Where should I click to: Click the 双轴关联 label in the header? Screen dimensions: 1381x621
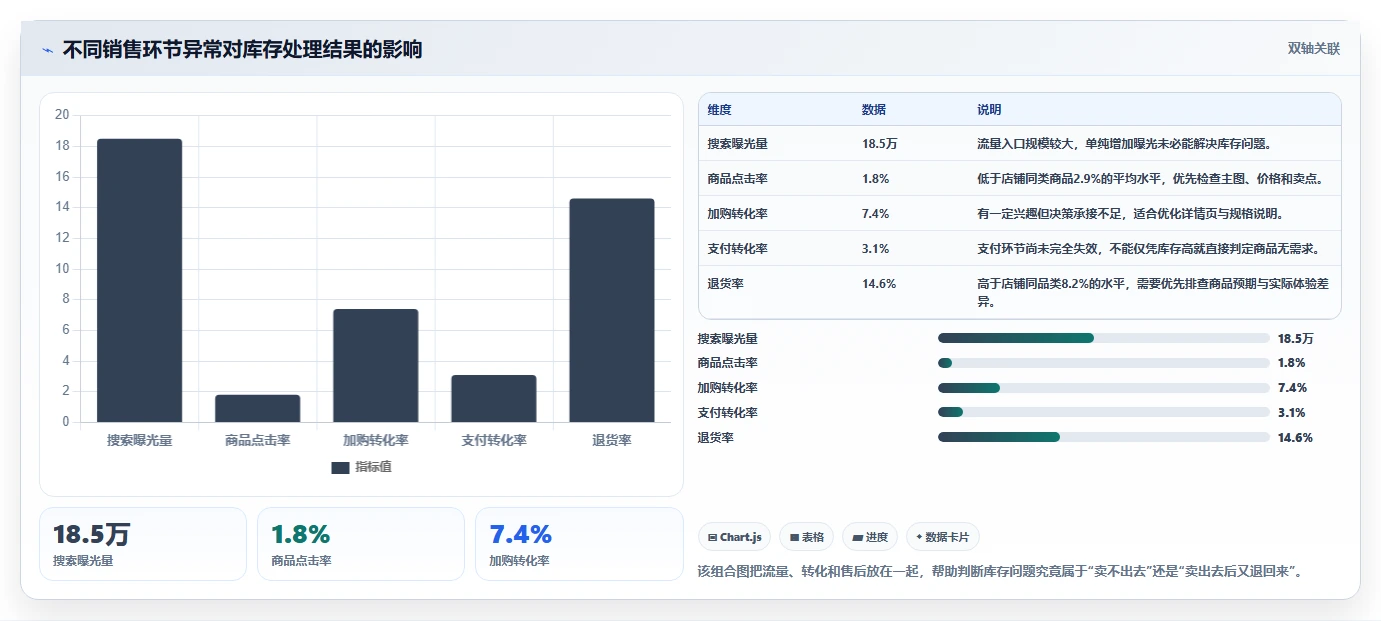(x=1313, y=48)
